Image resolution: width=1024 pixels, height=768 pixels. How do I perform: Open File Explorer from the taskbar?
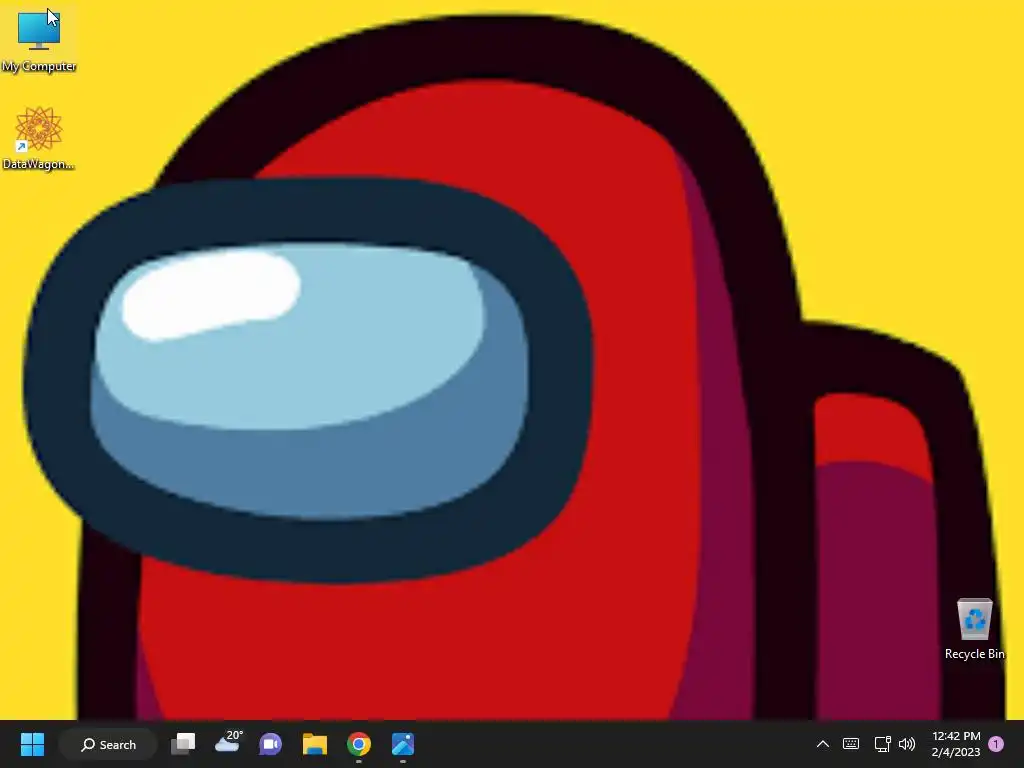[x=315, y=744]
